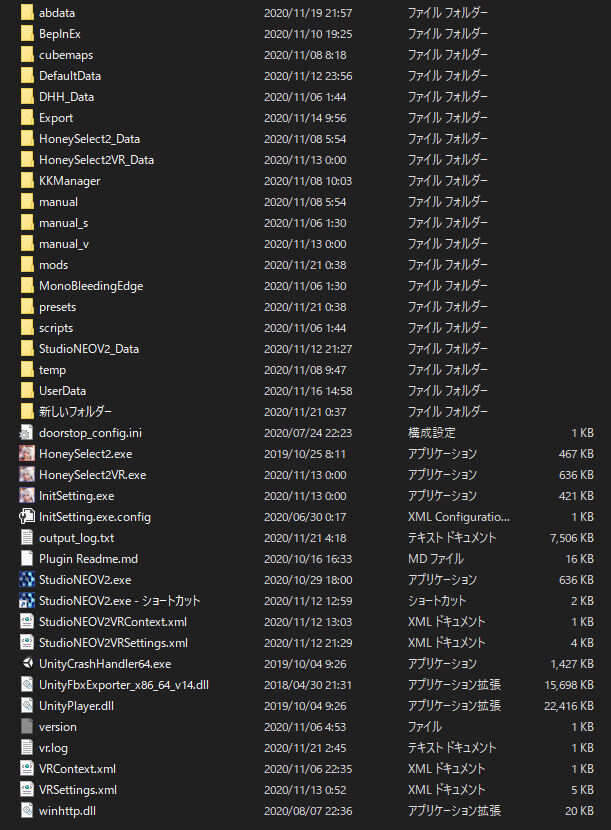Click the 構成設定 type cell
The width and height of the screenshot is (611, 830).
432,433
